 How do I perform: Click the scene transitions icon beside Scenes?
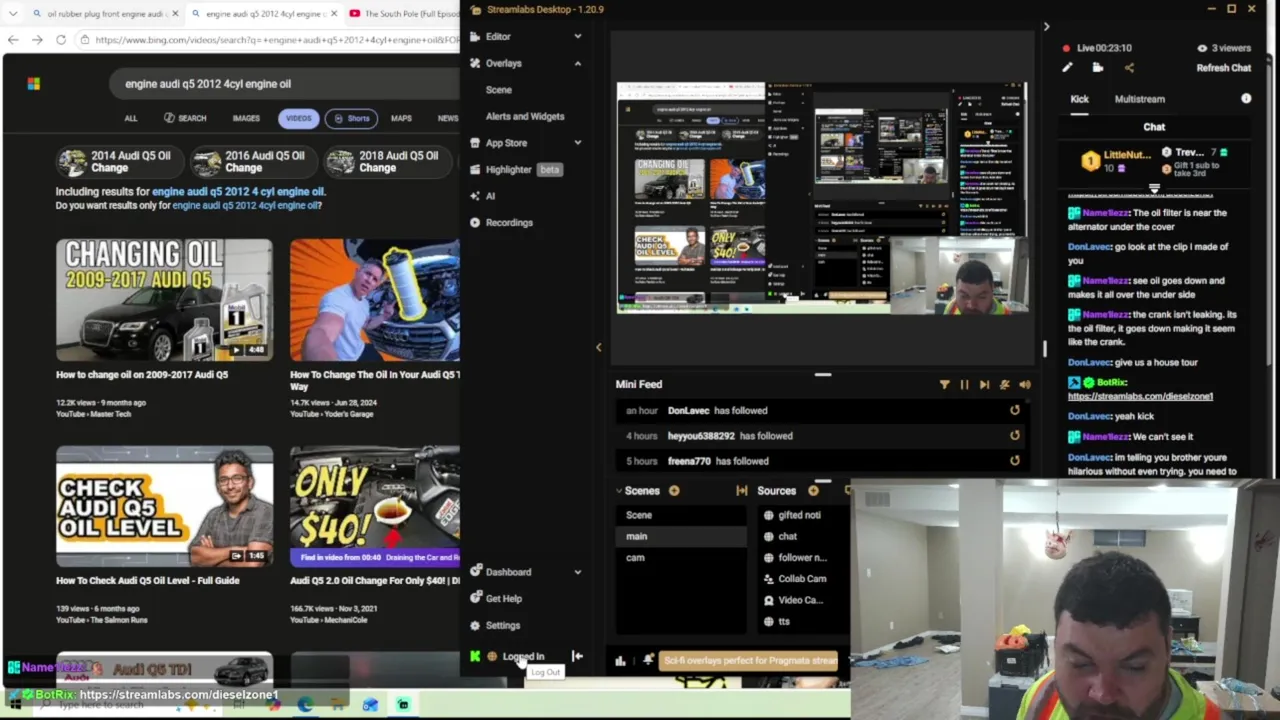point(741,491)
